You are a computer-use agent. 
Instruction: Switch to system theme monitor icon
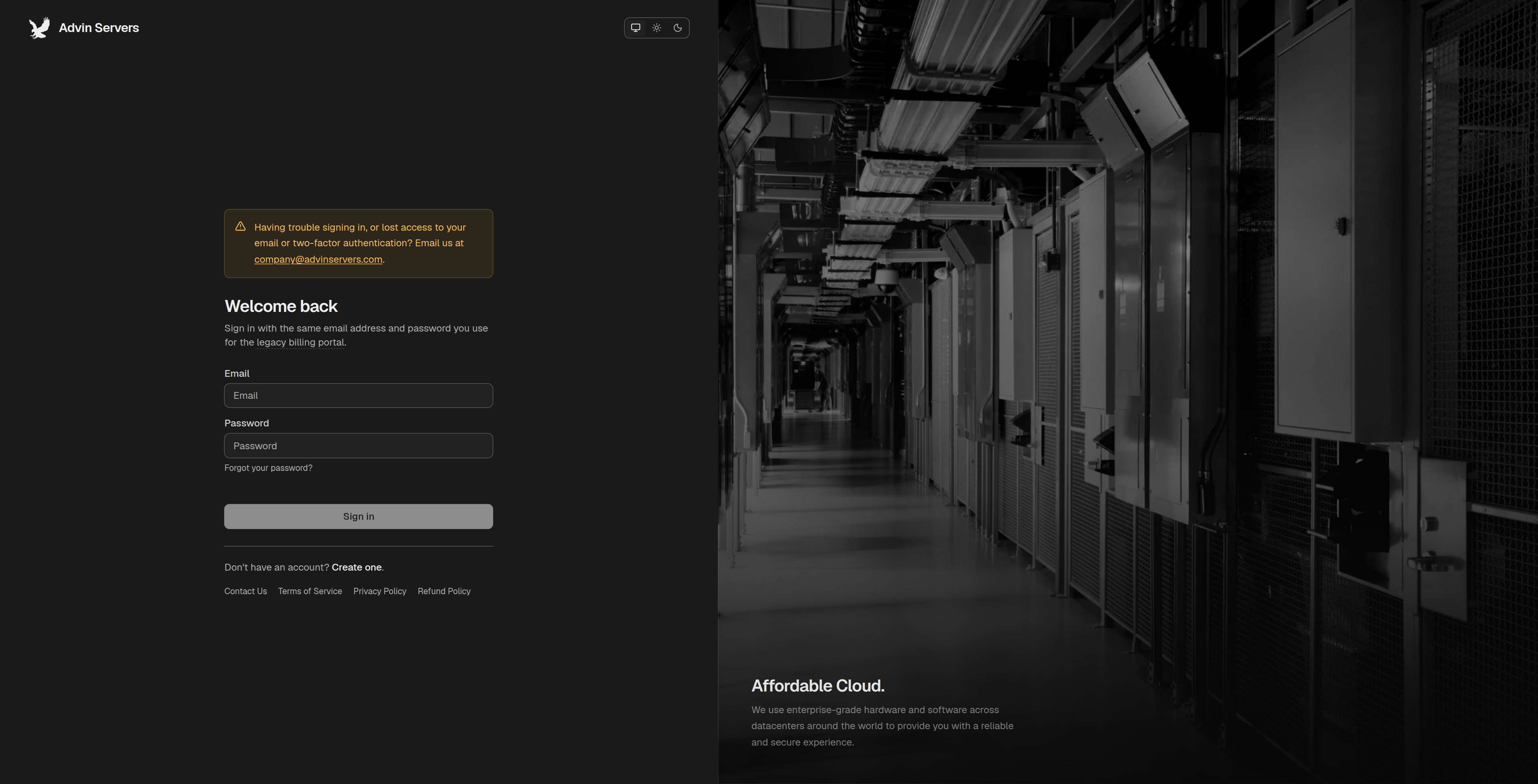click(636, 28)
